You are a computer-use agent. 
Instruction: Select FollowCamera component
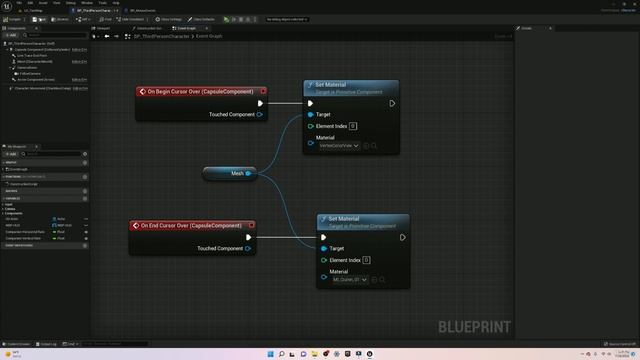[30, 73]
